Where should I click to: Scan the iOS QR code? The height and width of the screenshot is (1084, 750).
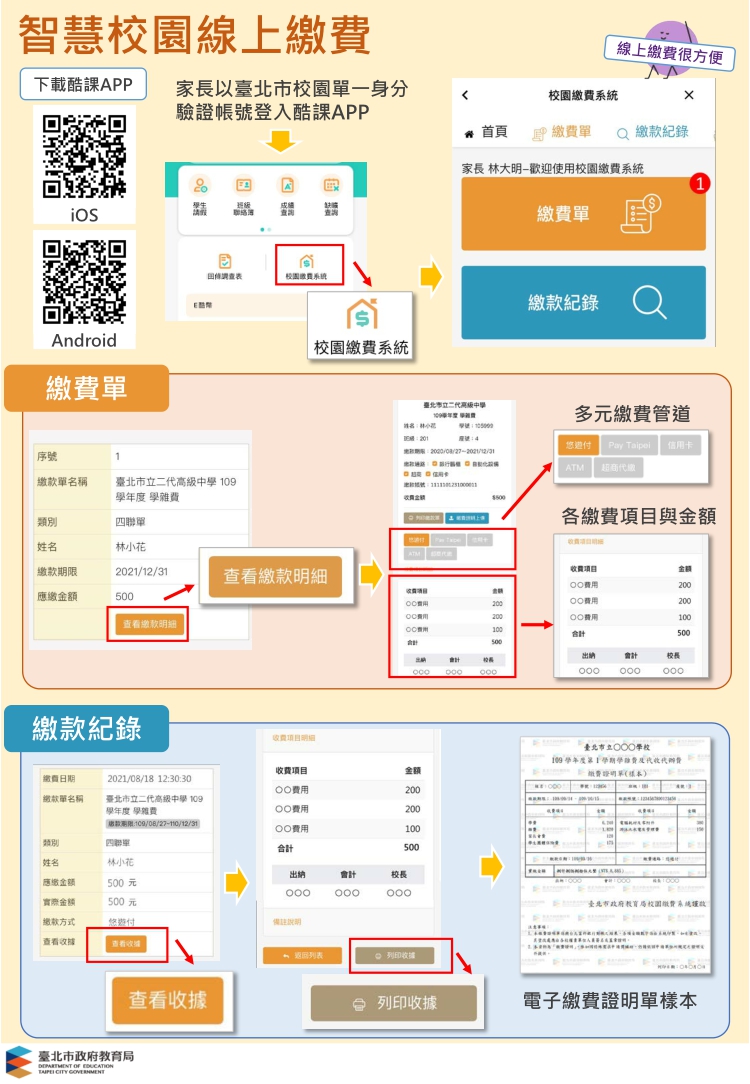pos(85,156)
